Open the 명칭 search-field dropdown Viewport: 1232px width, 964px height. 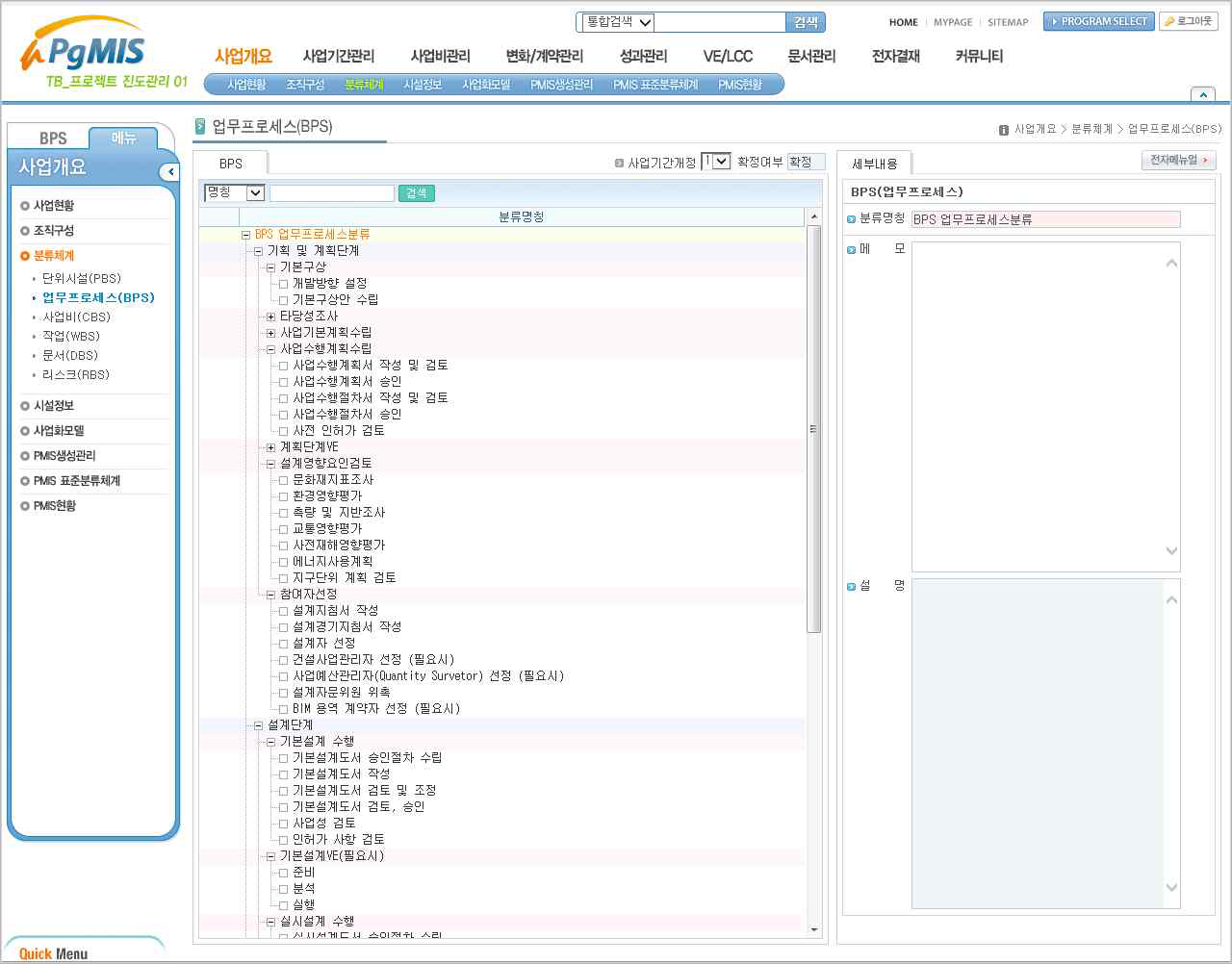click(234, 192)
